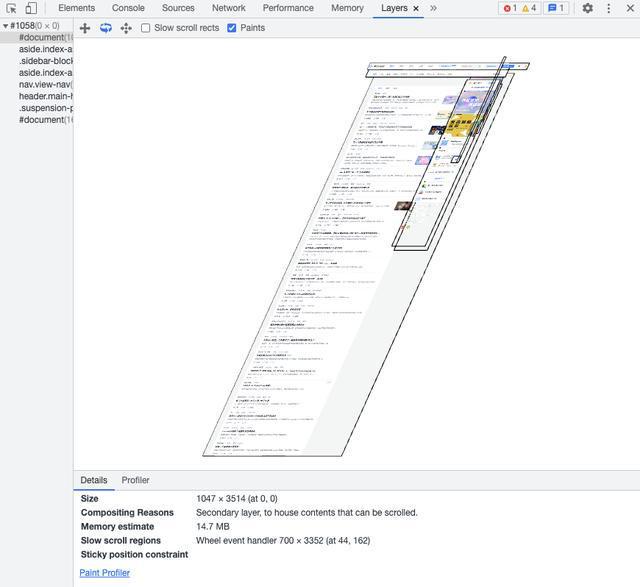Select nav.view-nav layer in tree

(x=46, y=84)
